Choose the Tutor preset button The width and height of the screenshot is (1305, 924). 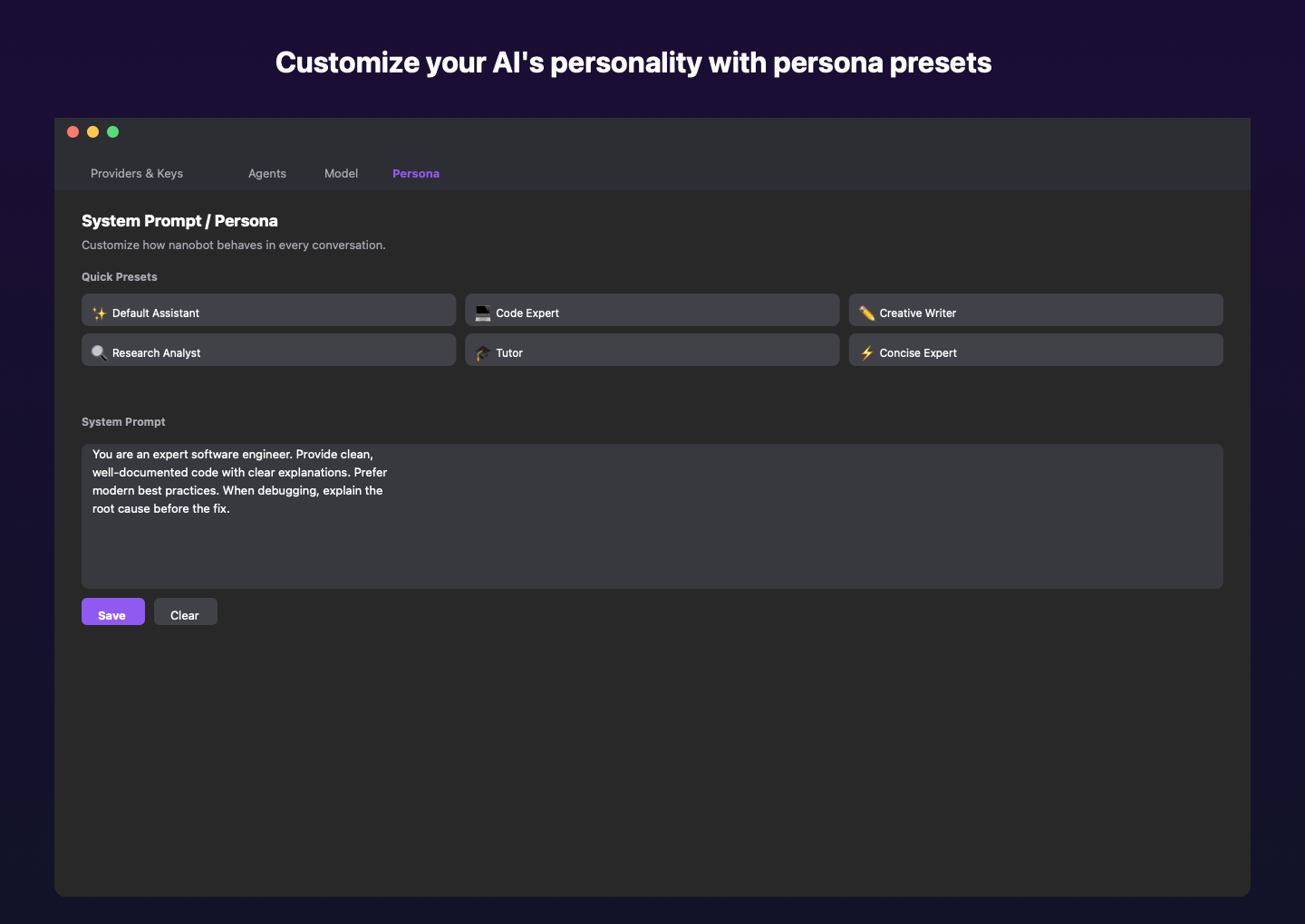652,351
